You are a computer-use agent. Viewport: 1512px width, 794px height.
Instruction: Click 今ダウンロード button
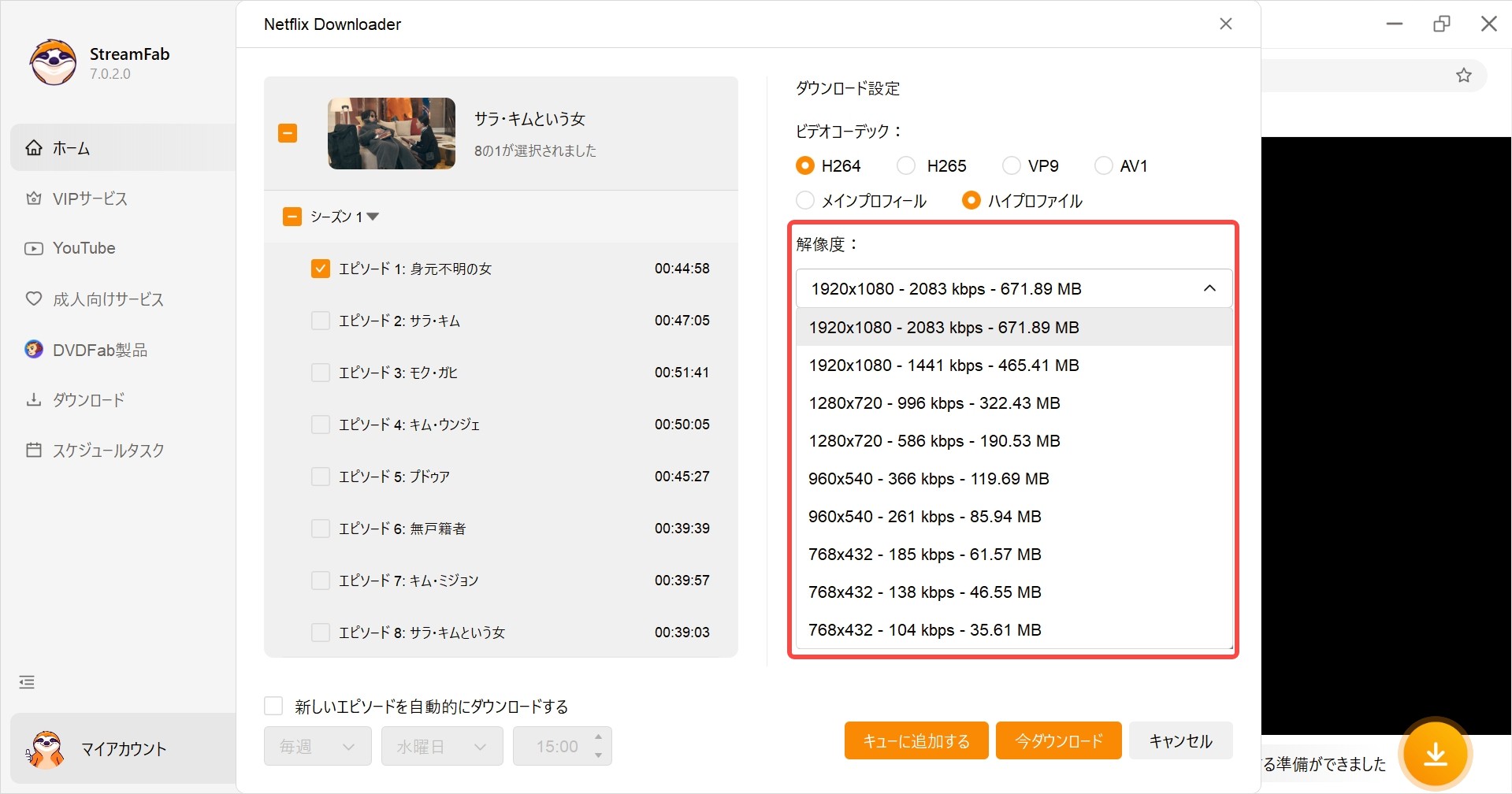click(1058, 740)
